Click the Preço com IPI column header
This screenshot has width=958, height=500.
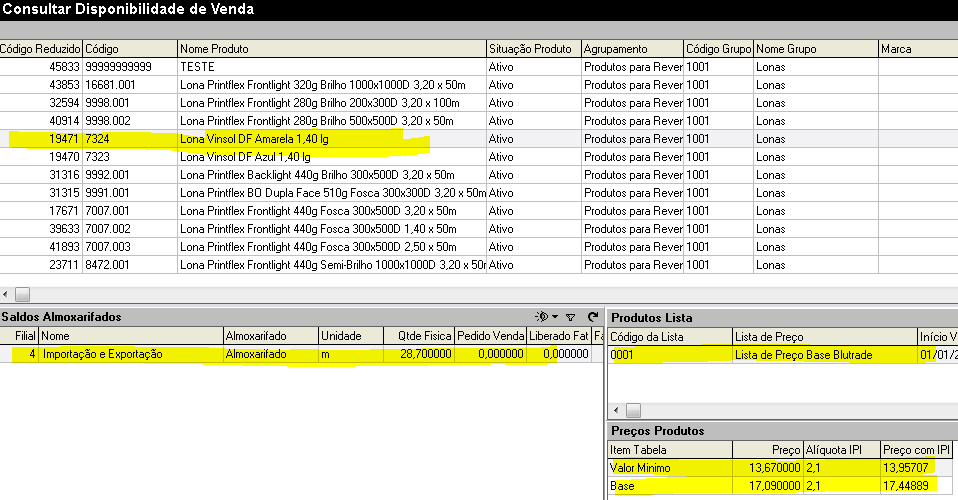click(916, 450)
